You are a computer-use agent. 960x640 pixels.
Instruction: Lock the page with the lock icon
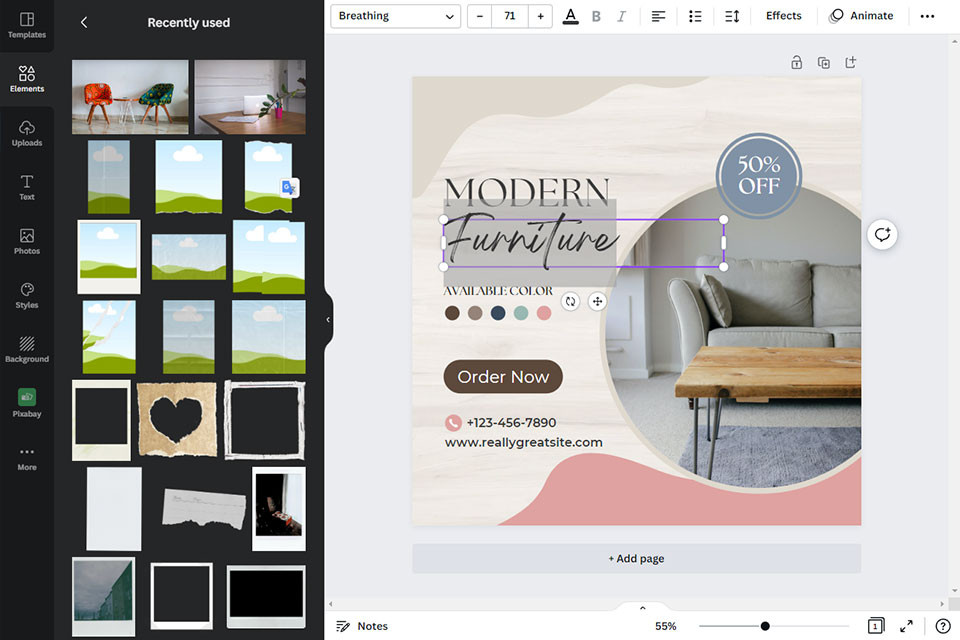[796, 62]
